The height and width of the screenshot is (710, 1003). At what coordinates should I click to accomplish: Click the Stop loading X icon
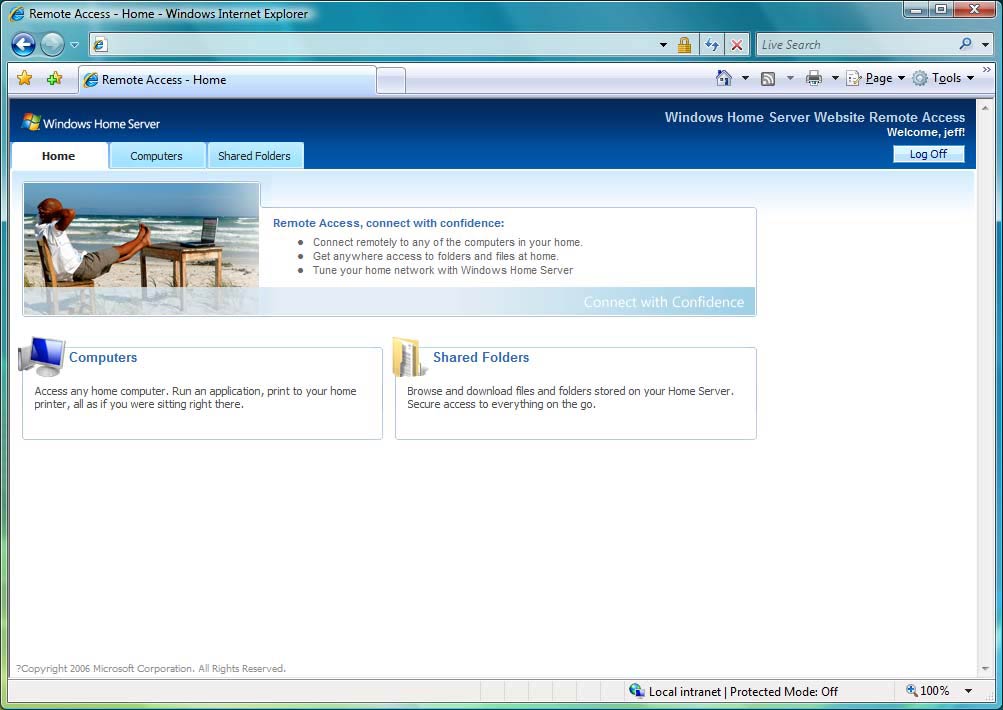tap(737, 45)
